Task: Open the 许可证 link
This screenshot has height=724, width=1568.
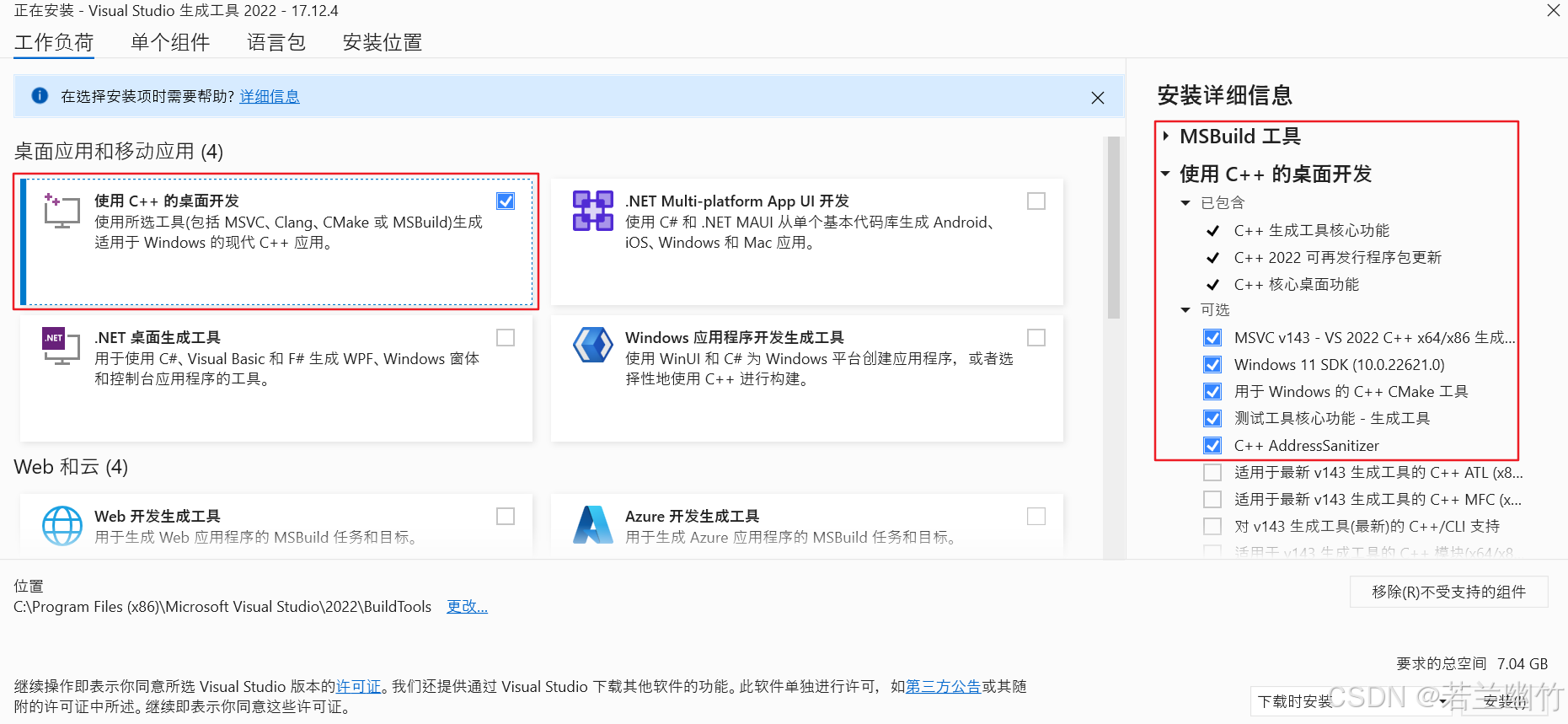Action: click(359, 686)
